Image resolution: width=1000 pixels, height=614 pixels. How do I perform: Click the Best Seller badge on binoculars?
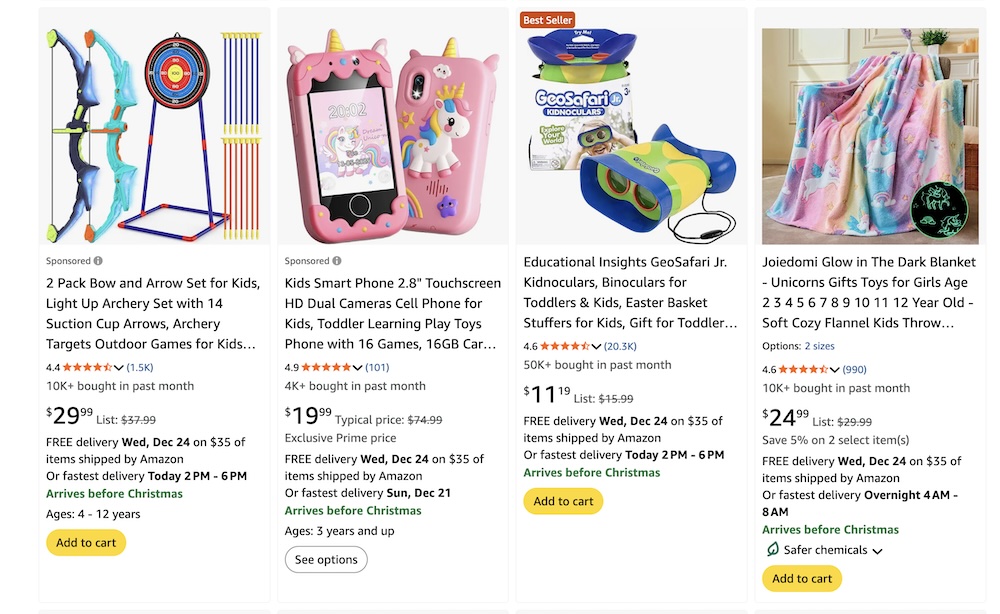[547, 20]
